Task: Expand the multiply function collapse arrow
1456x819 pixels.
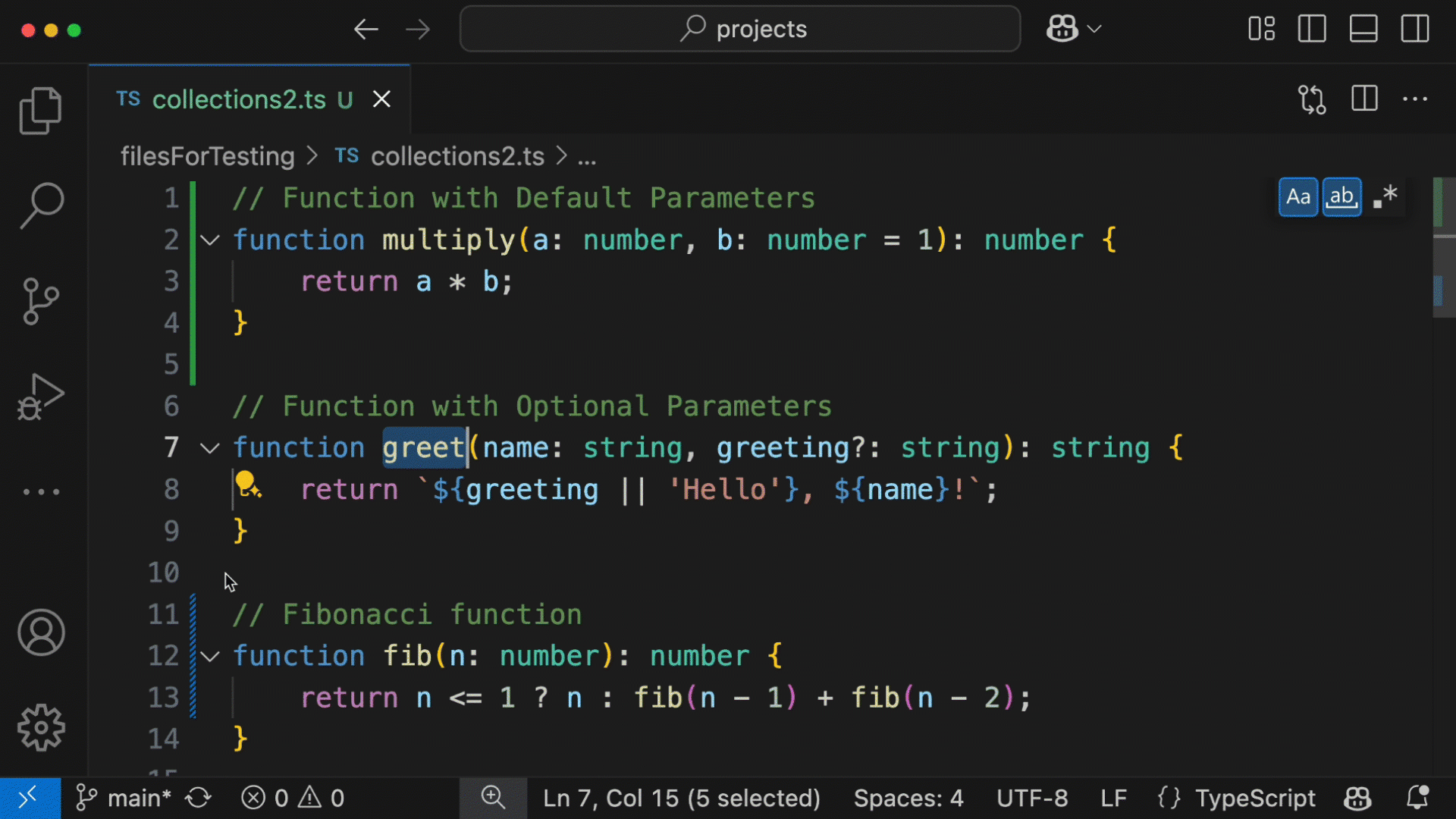Action: [209, 239]
